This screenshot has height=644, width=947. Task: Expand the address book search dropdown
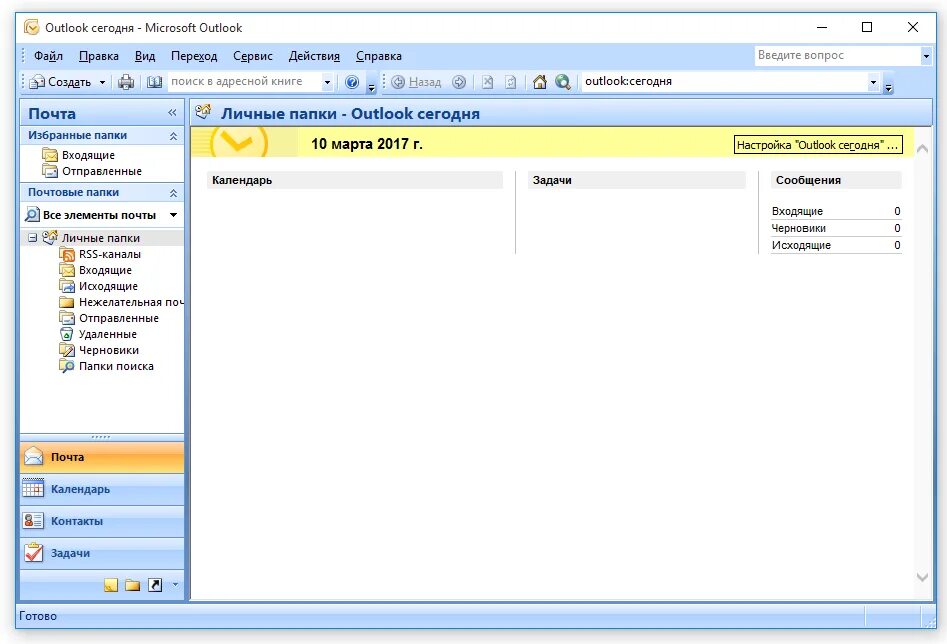pos(327,82)
